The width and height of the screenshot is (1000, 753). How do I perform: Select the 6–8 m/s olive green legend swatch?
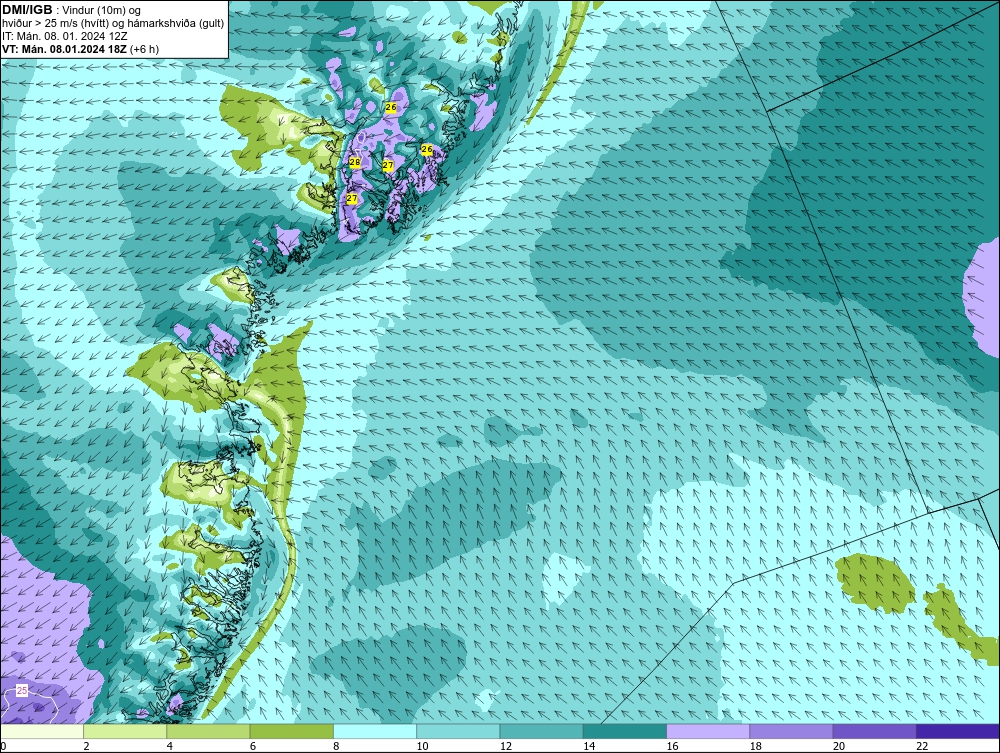(291, 731)
